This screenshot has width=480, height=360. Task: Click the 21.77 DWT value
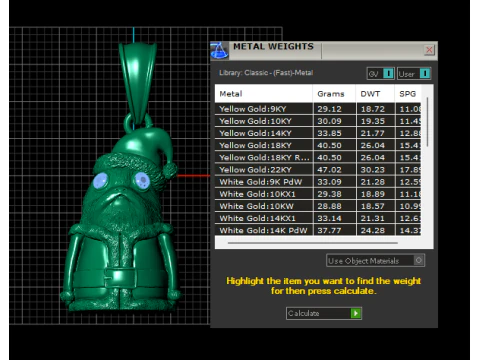373,133
